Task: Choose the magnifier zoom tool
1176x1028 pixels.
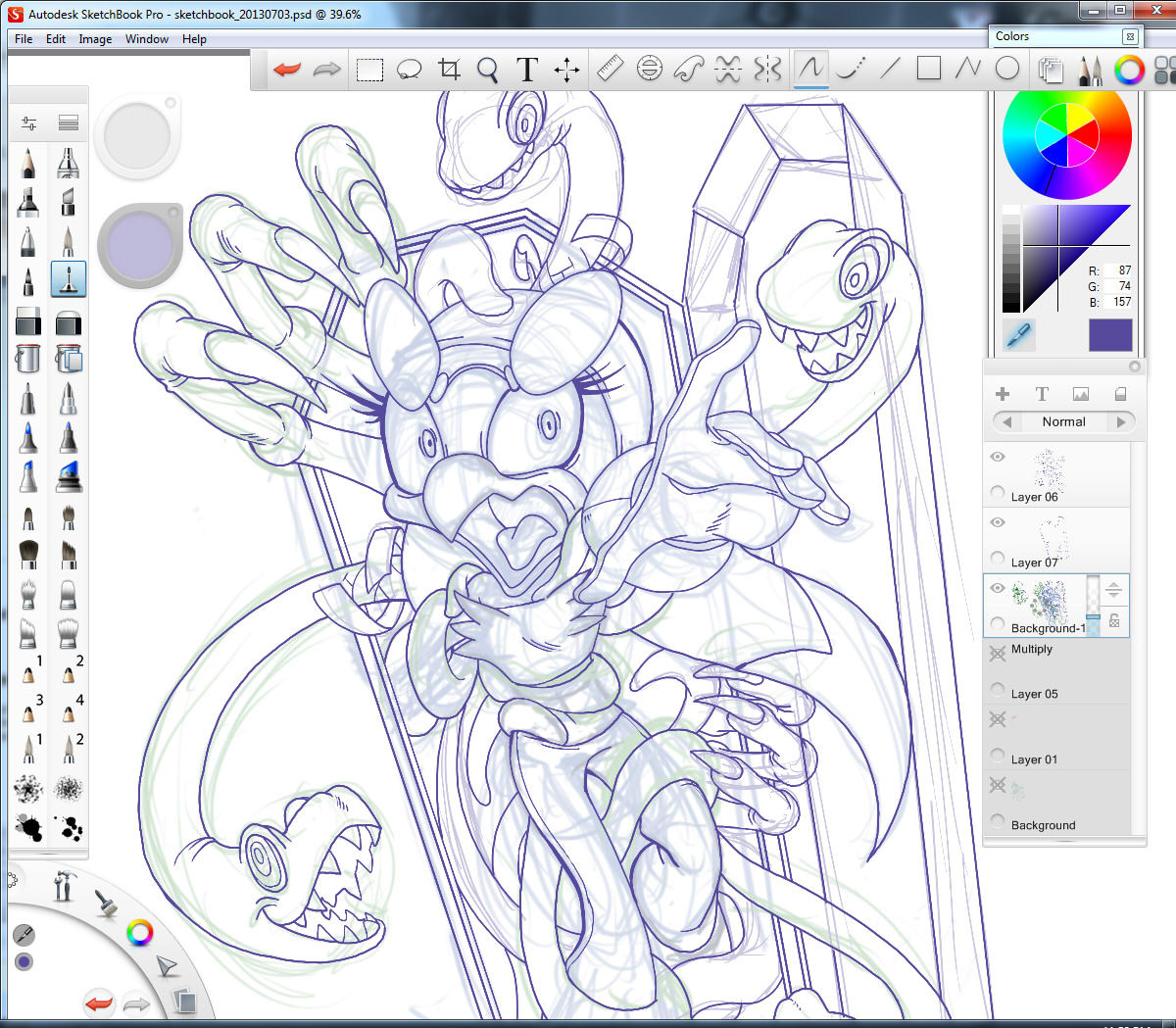Action: click(487, 70)
